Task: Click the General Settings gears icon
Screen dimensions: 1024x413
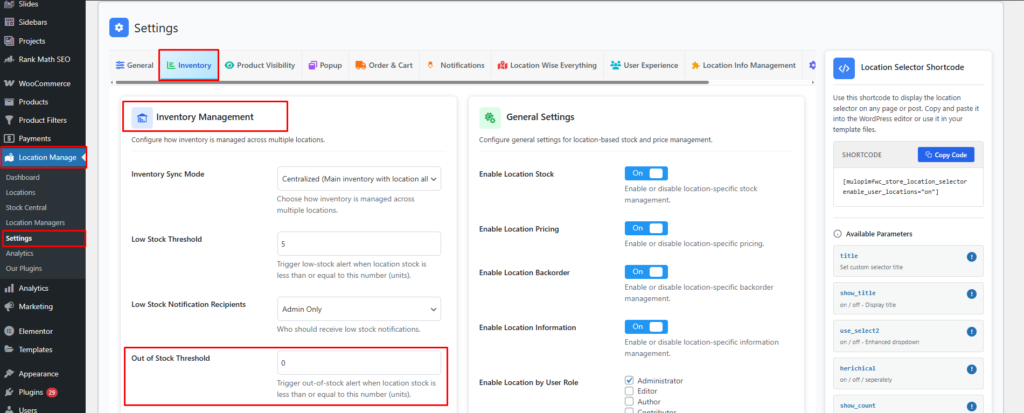Action: click(x=489, y=118)
